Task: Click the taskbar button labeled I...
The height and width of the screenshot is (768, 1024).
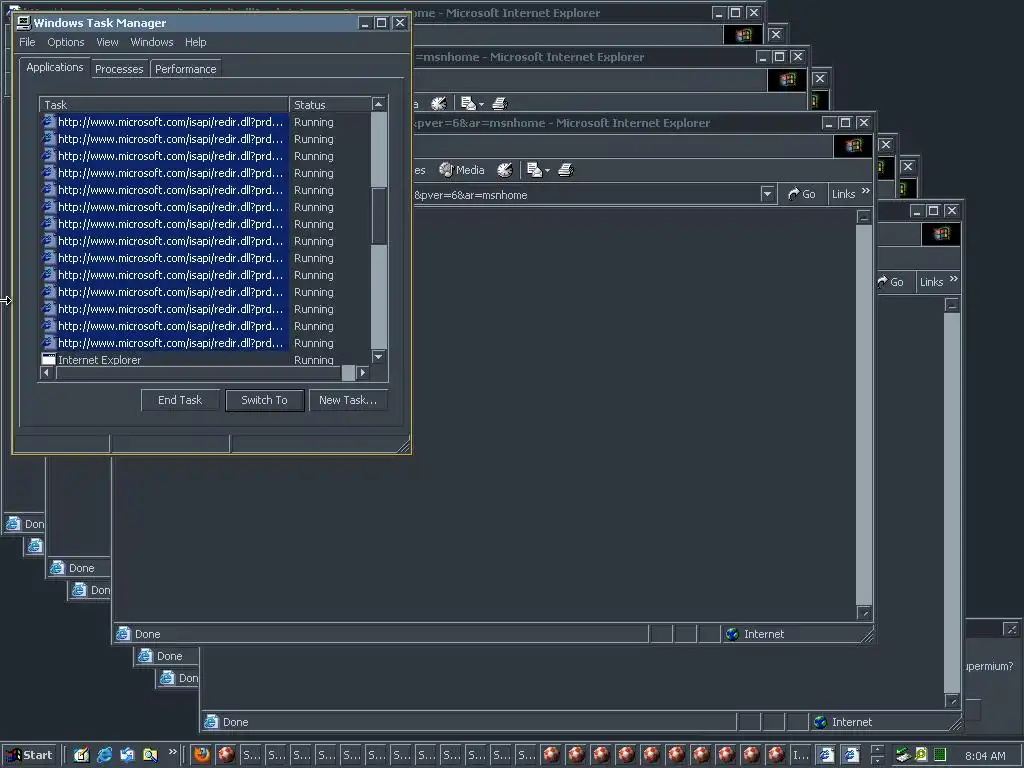Action: [x=801, y=755]
